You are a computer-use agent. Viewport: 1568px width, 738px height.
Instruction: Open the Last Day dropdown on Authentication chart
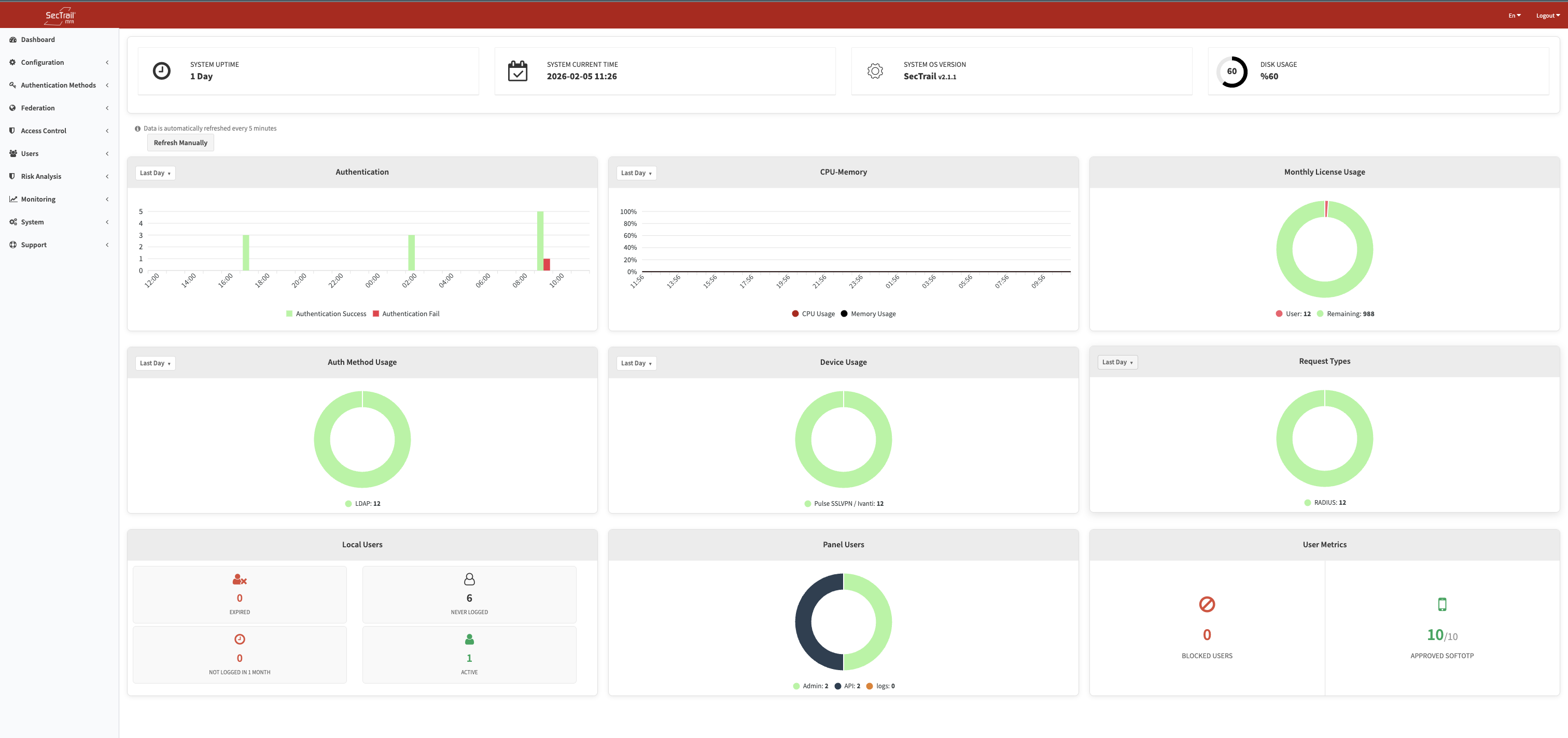(x=155, y=172)
